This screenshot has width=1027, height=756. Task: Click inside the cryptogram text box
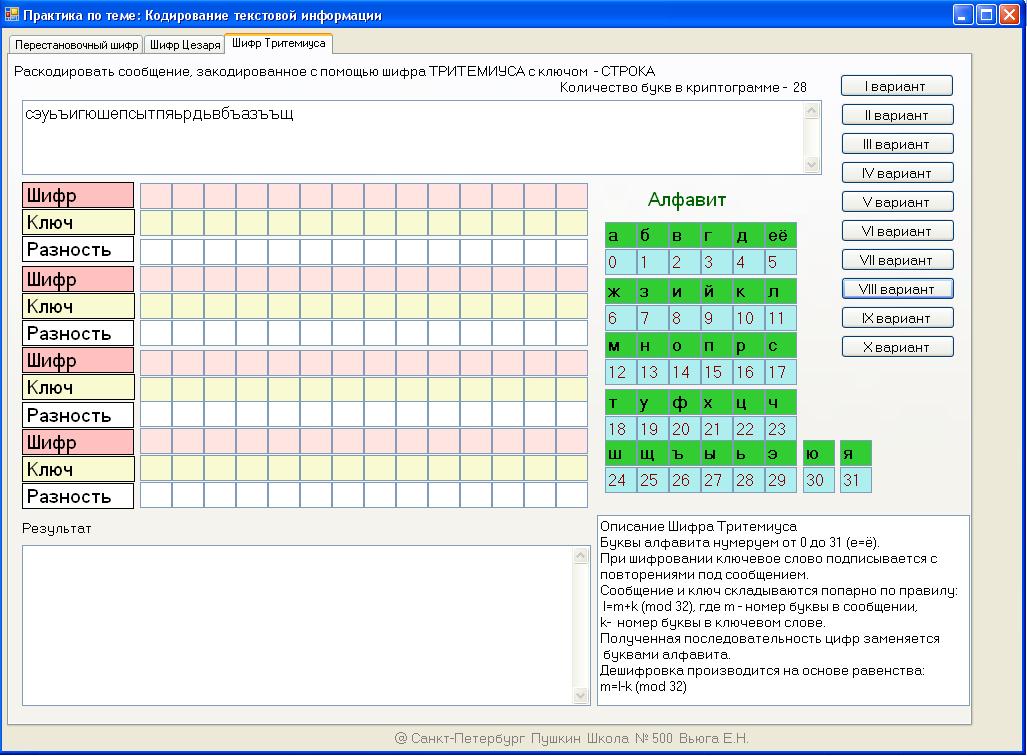pos(412,137)
